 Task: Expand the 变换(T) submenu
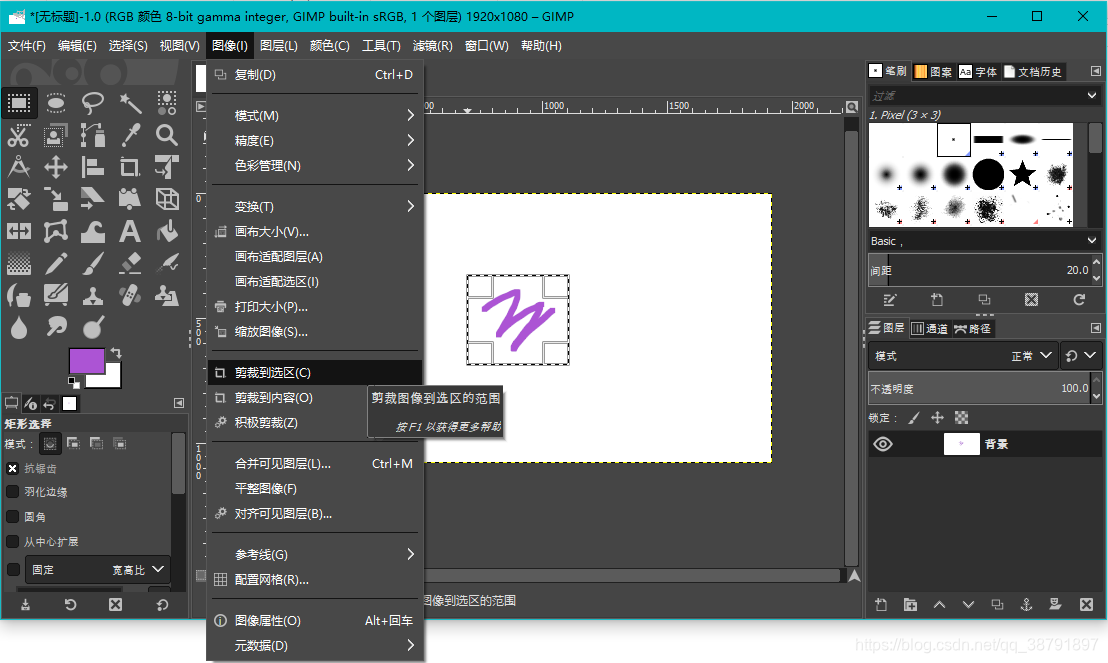pyautogui.click(x=315, y=206)
